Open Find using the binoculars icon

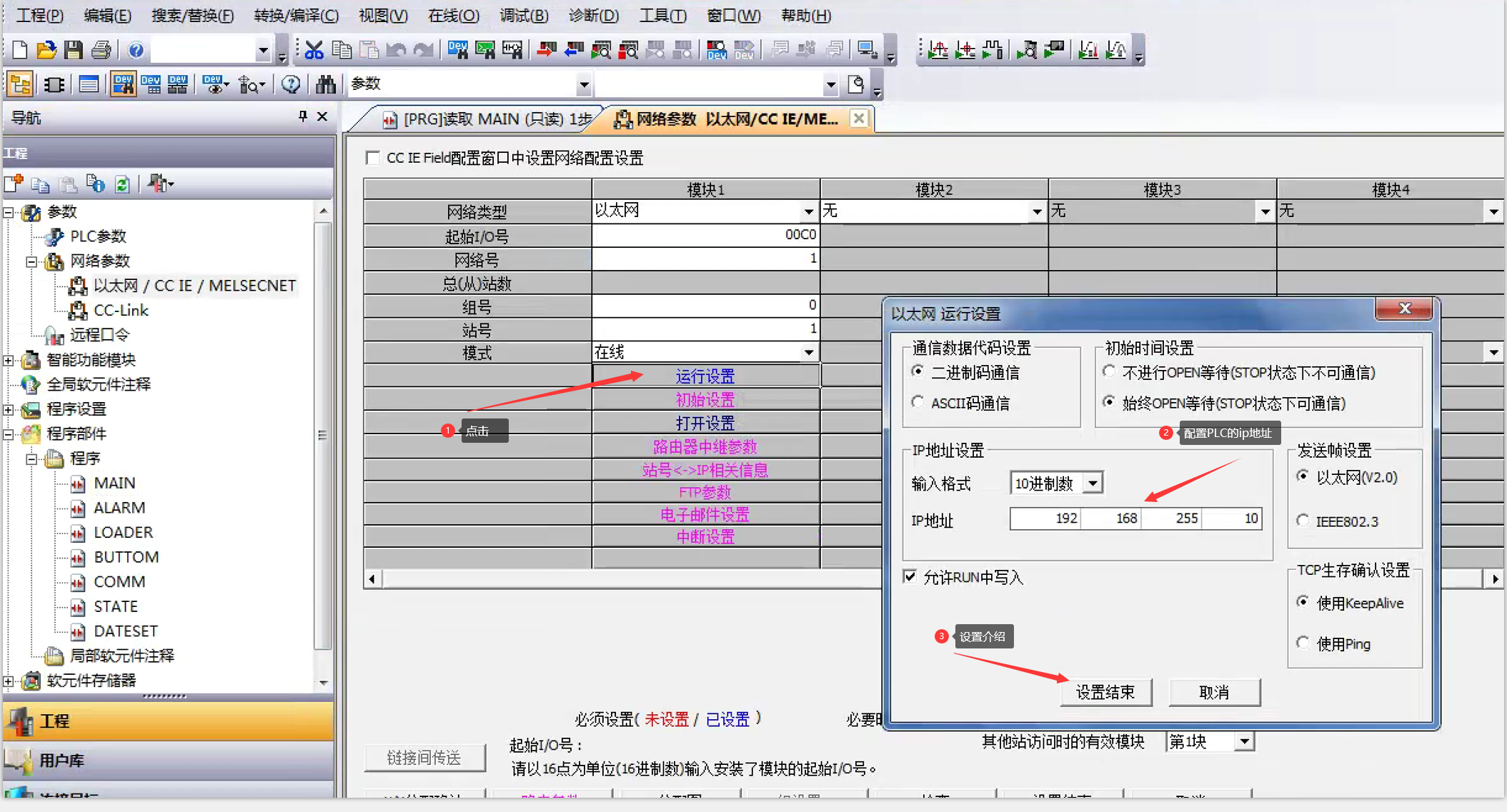pos(325,84)
